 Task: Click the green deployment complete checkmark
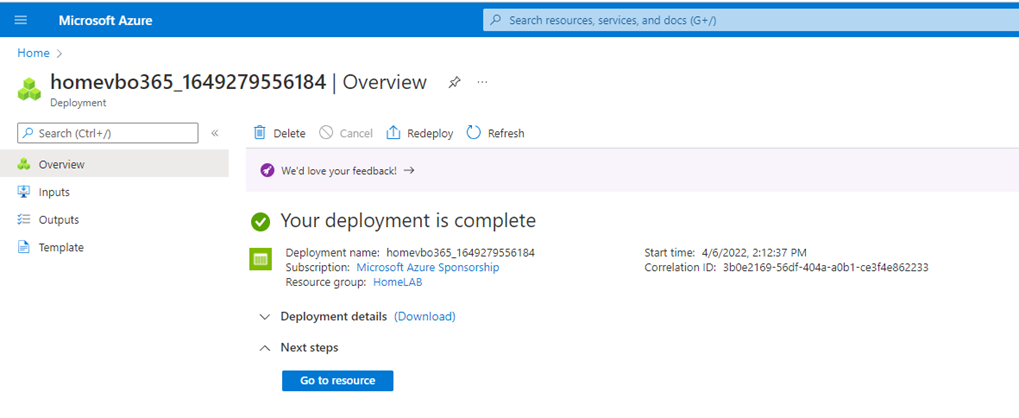(260, 221)
